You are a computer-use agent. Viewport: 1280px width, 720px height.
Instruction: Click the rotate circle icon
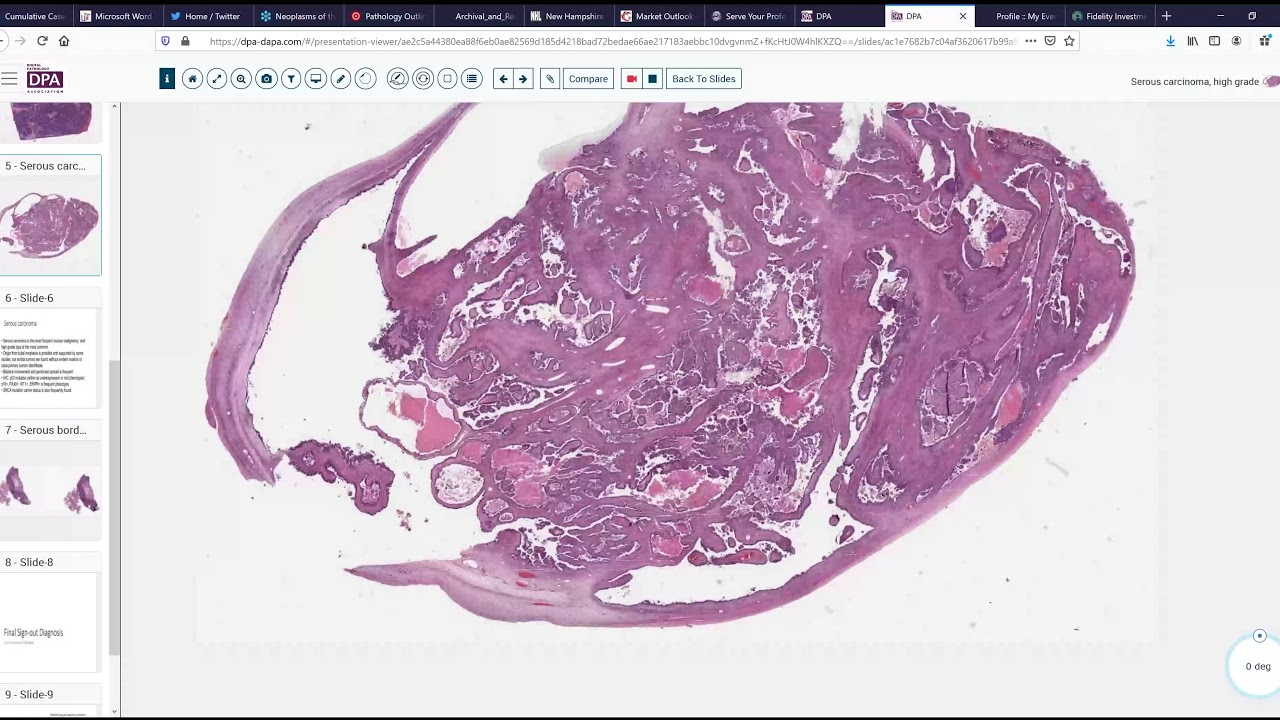(x=365, y=79)
